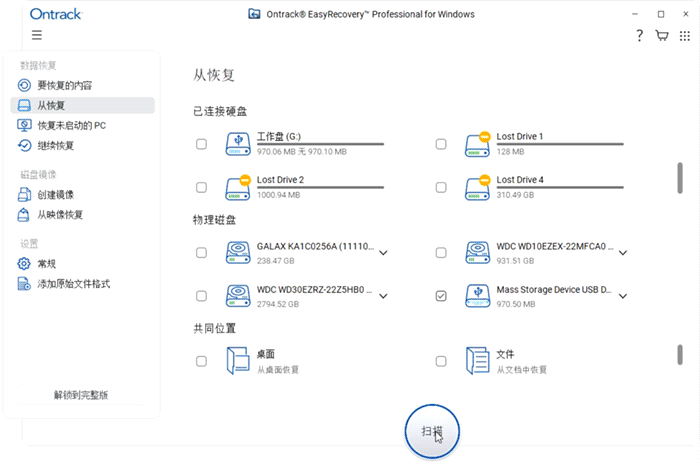Click the Mass Storage Device USB icon
700x464 pixels.
point(478,296)
